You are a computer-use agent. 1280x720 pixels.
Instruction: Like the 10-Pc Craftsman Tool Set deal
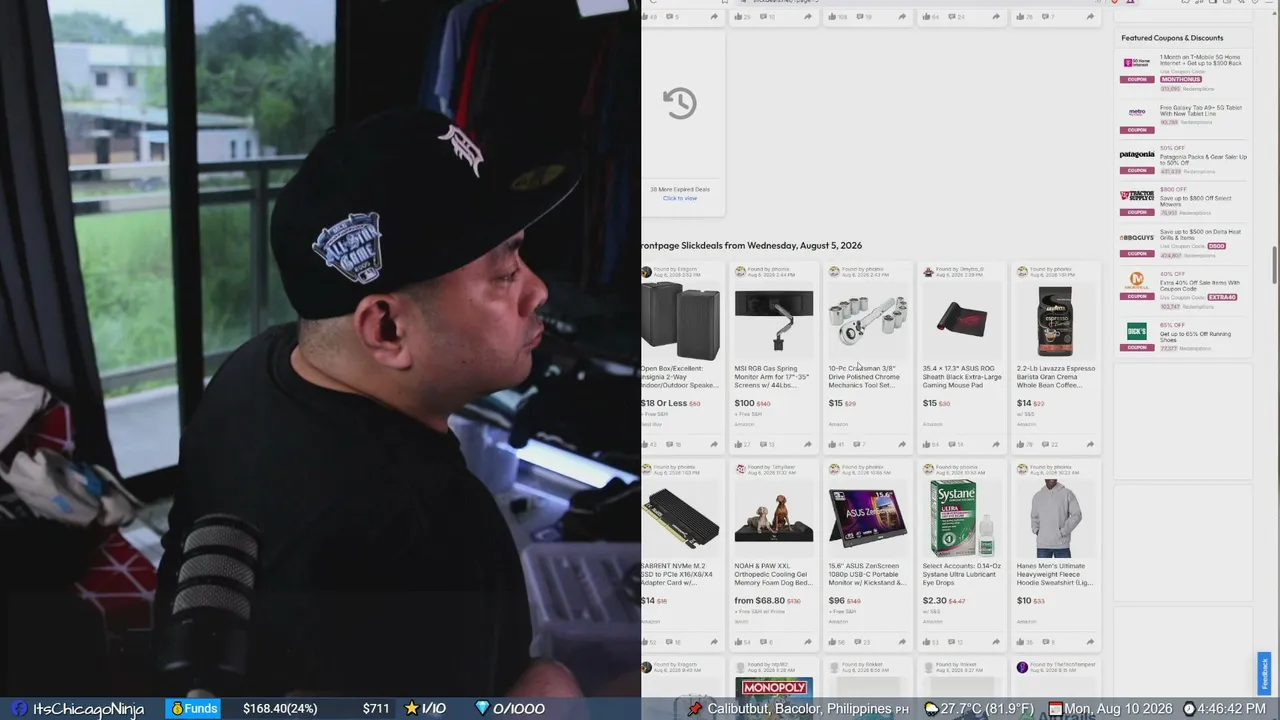coord(833,444)
